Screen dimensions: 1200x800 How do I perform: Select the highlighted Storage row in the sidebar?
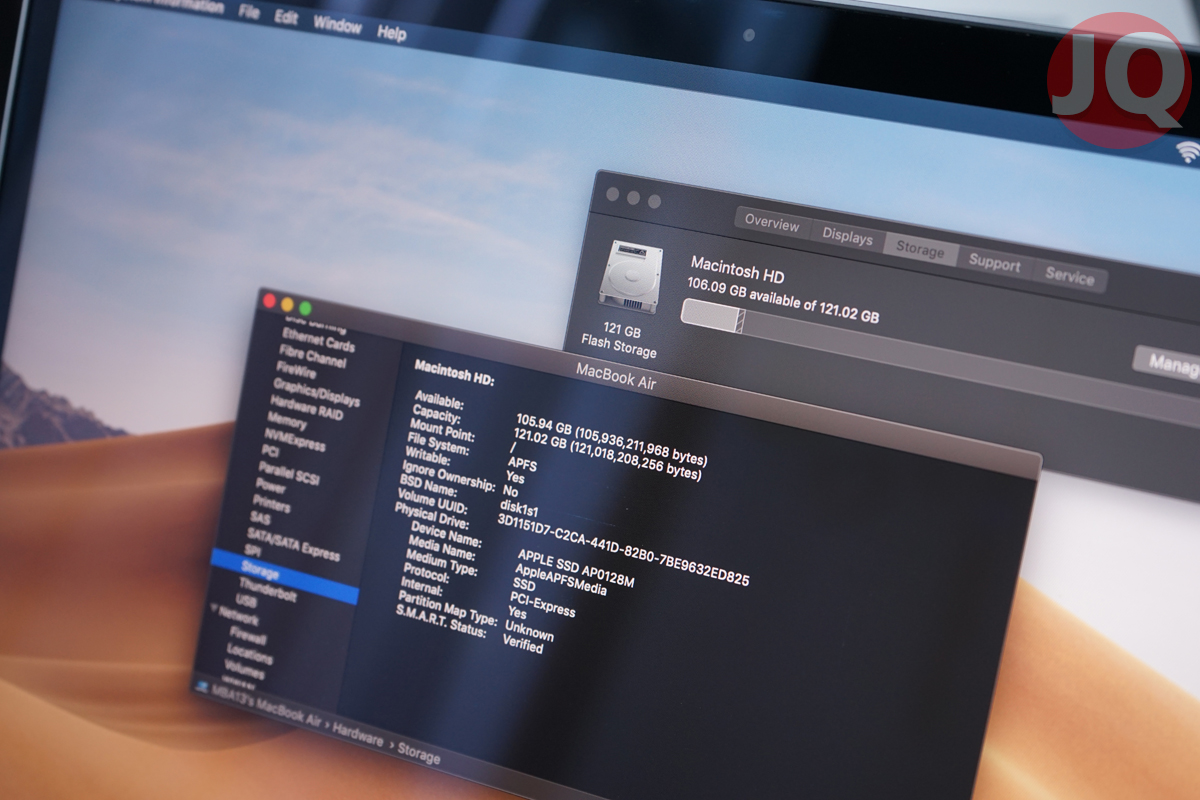pyautogui.click(x=284, y=576)
